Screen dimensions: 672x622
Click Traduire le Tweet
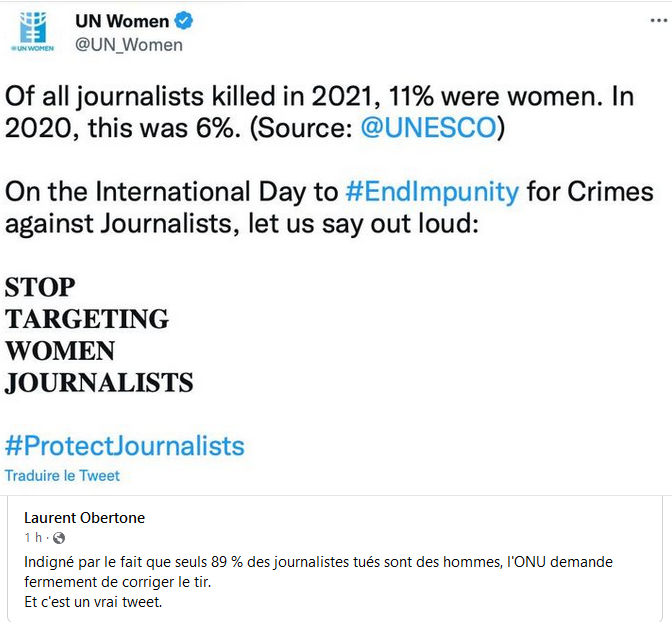pos(62,475)
